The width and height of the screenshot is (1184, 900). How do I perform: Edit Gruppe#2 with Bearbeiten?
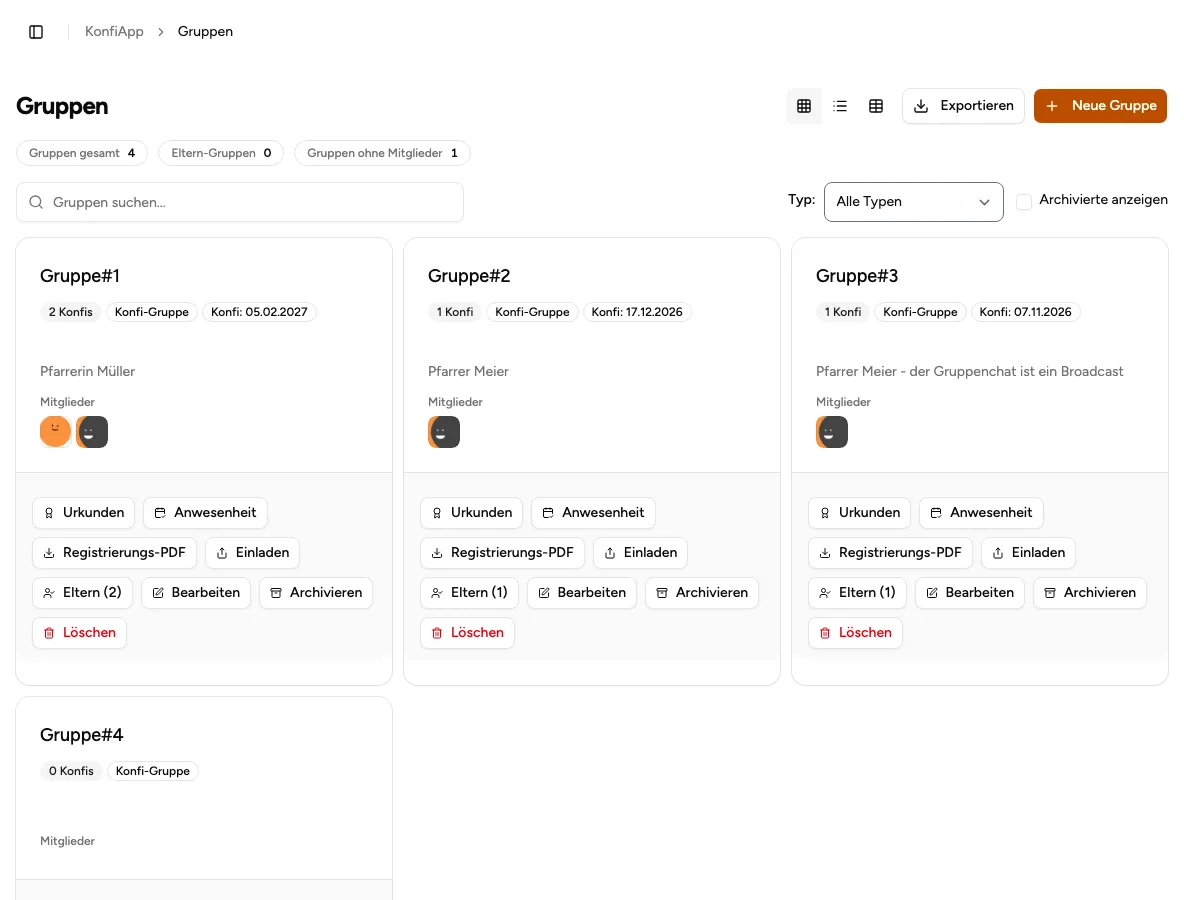click(582, 593)
